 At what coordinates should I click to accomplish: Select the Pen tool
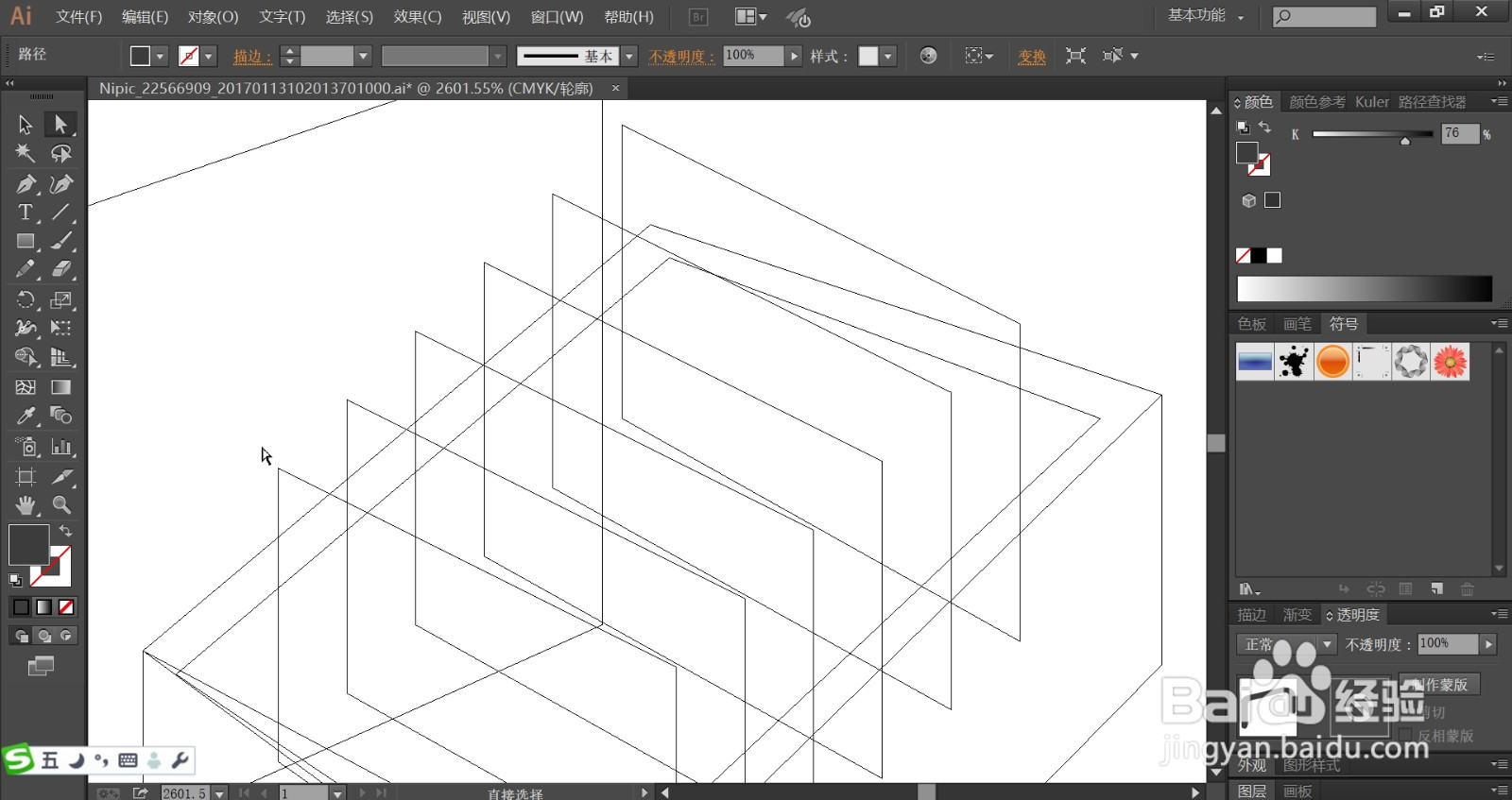point(26,184)
